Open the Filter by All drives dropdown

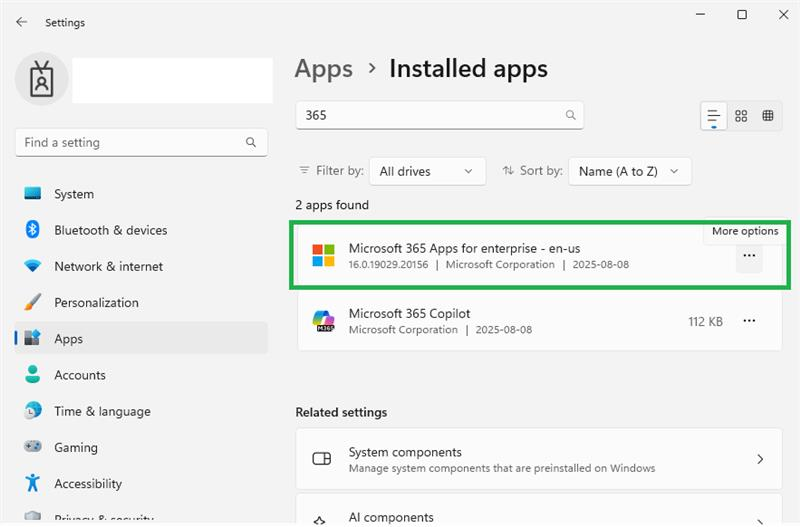click(427, 171)
